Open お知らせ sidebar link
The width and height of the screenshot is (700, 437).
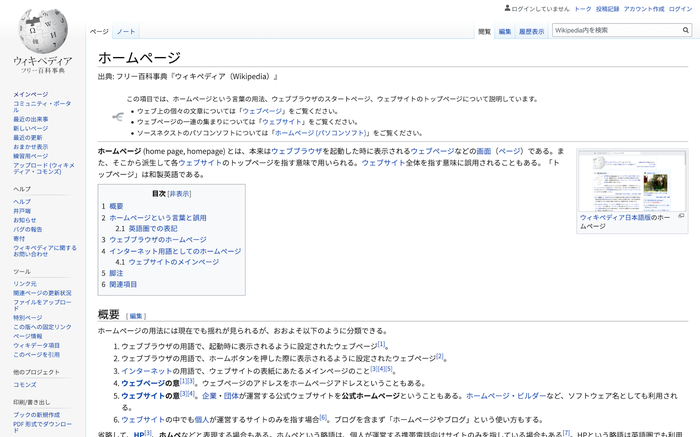click(25, 220)
